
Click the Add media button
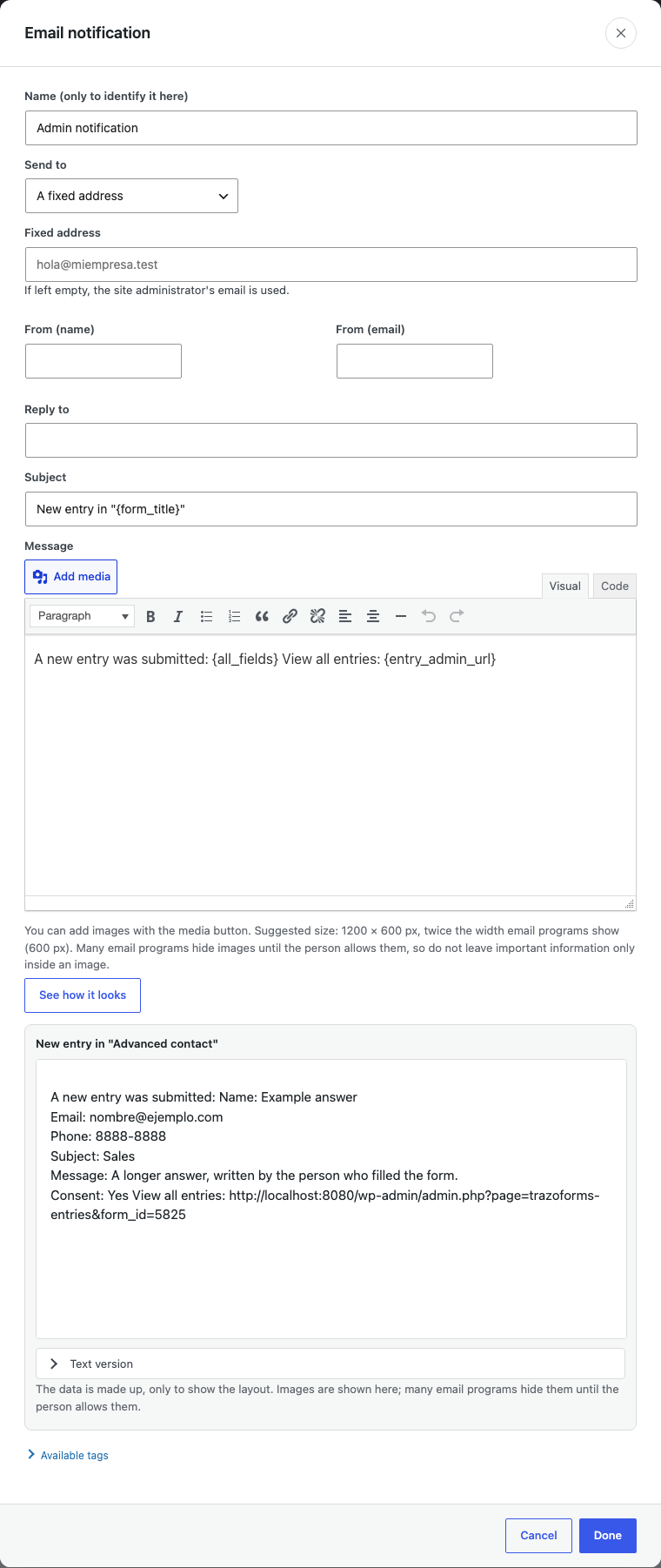[x=70, y=577]
